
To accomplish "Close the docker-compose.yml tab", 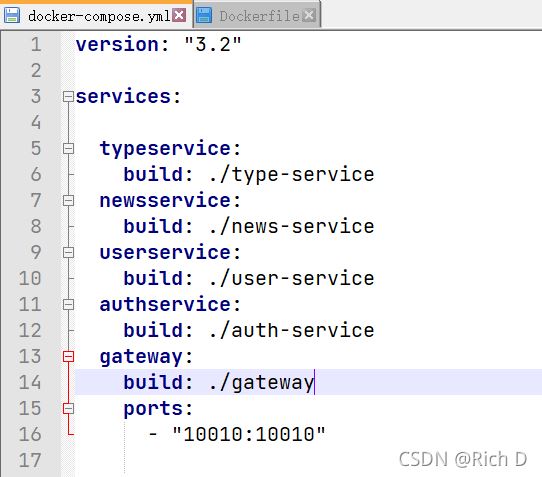I will 179,15.
